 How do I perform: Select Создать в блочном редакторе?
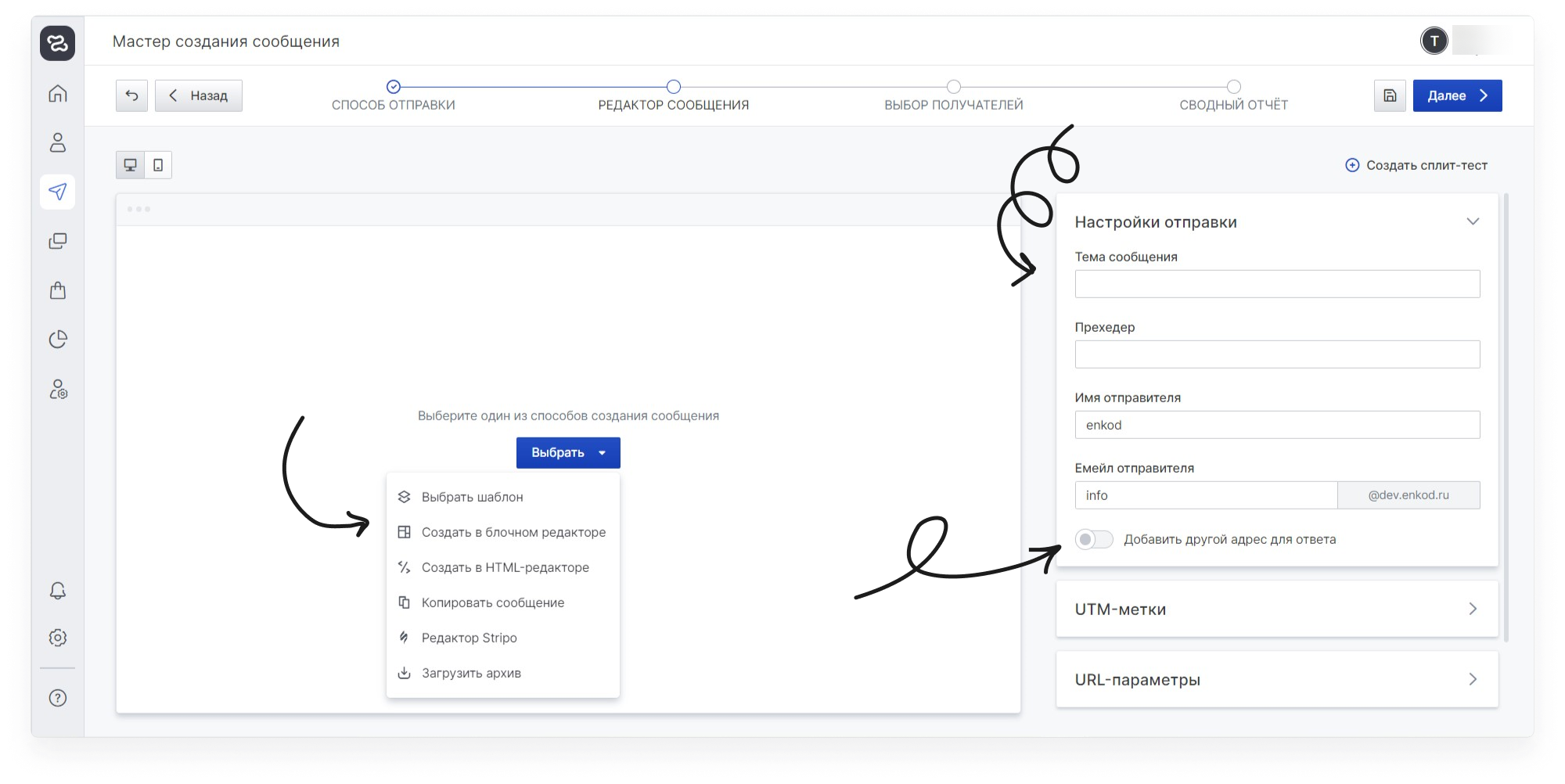pyautogui.click(x=503, y=532)
